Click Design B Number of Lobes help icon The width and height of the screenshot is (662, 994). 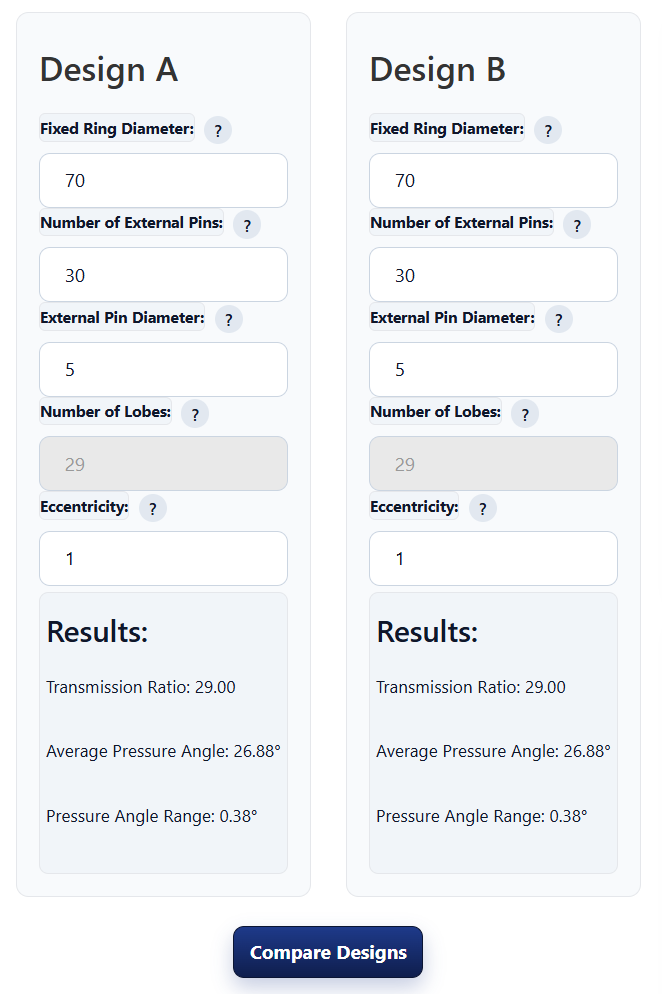tap(524, 414)
